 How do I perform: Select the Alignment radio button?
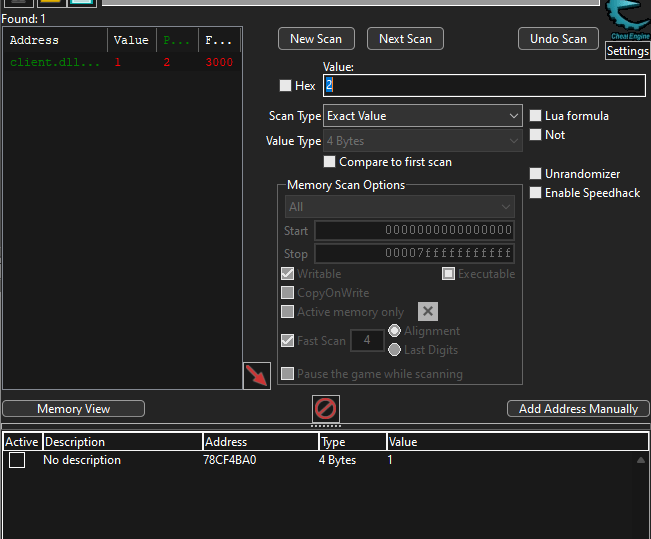394,331
